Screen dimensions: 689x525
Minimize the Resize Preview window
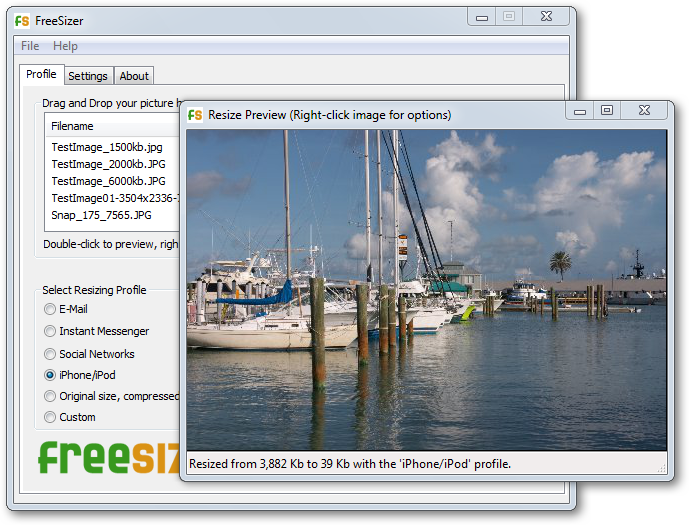(579, 111)
